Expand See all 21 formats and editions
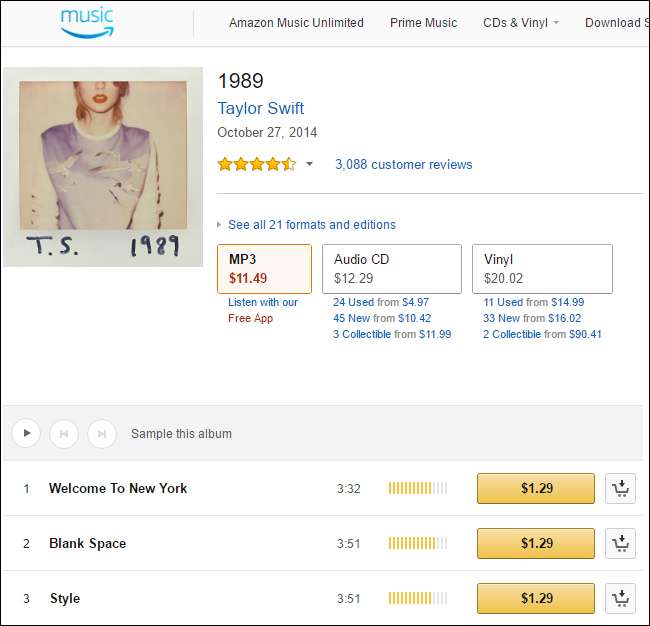The image size is (650, 626). tap(311, 225)
